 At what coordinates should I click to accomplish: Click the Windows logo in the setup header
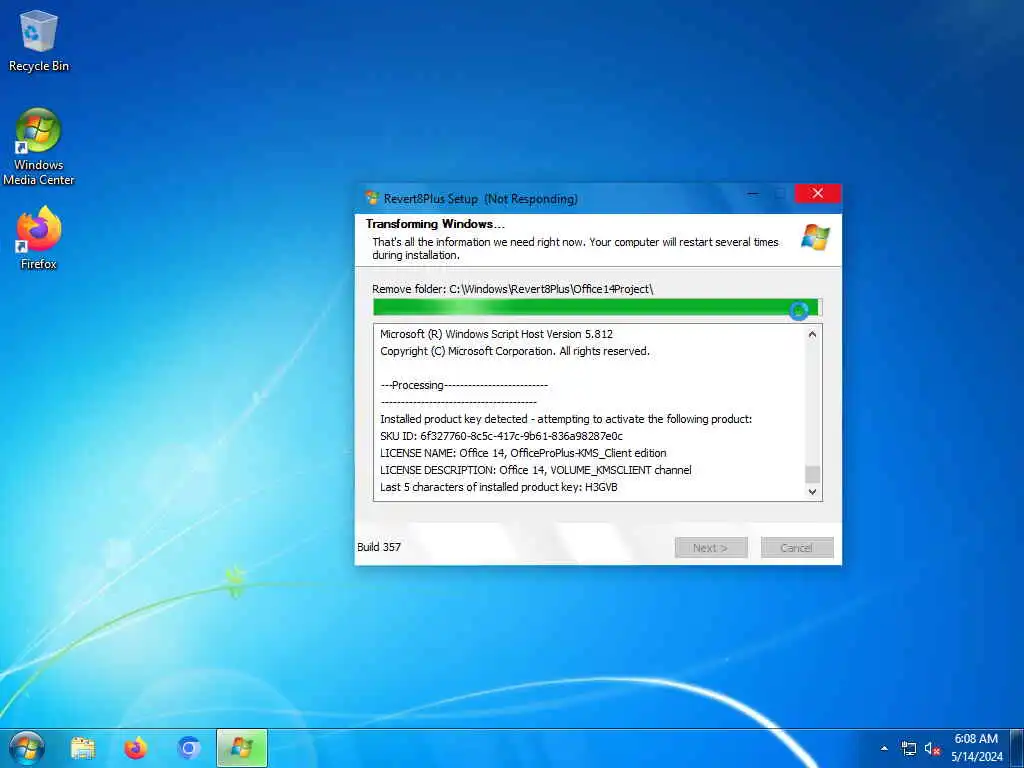coord(815,237)
